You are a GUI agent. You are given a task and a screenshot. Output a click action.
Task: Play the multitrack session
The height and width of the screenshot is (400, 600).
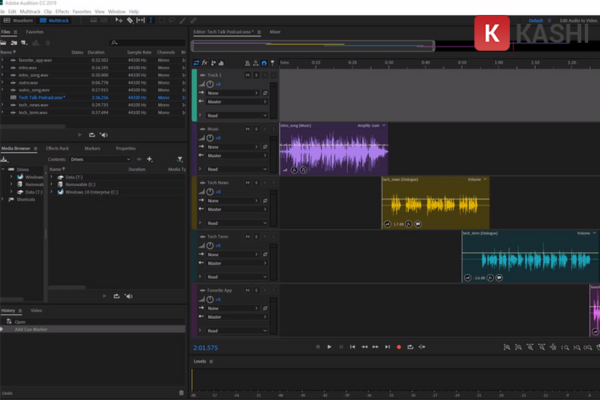point(329,347)
